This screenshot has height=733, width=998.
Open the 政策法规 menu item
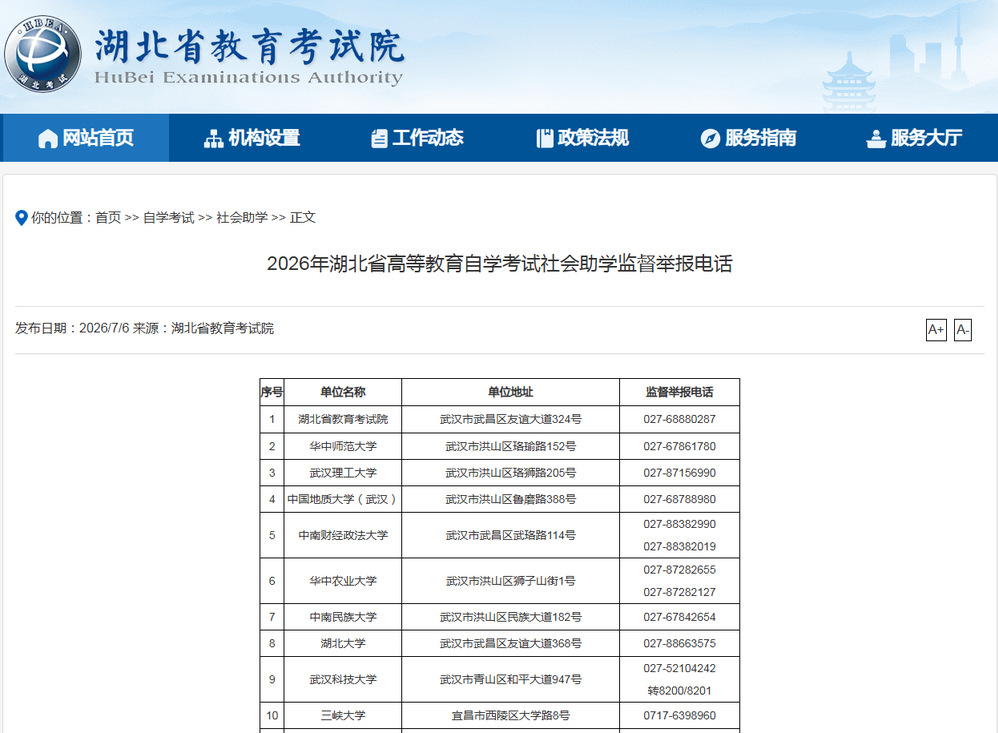point(582,138)
